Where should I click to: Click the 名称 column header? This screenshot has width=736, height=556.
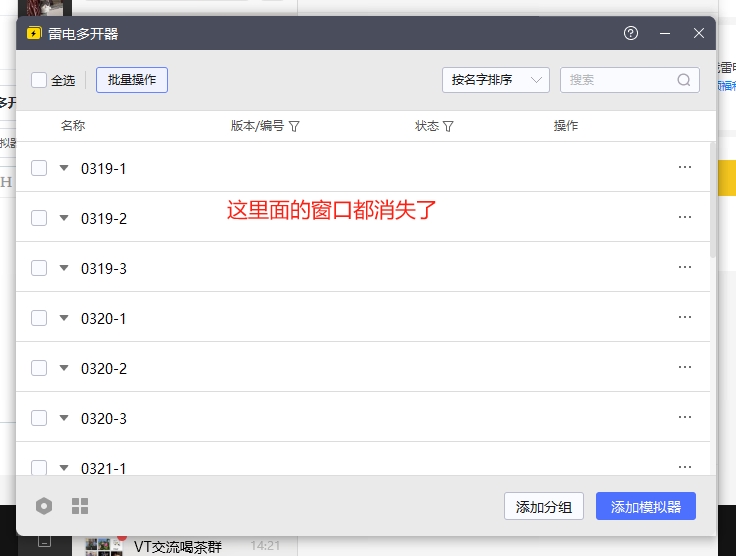click(x=73, y=127)
